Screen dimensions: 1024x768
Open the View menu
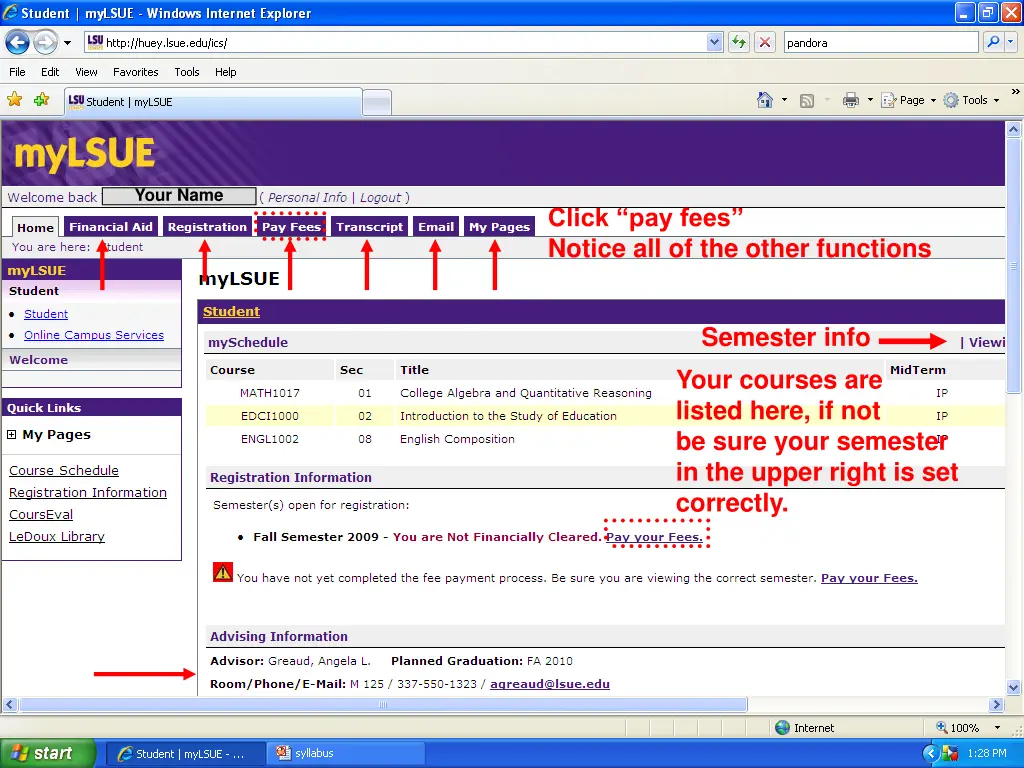[86, 72]
